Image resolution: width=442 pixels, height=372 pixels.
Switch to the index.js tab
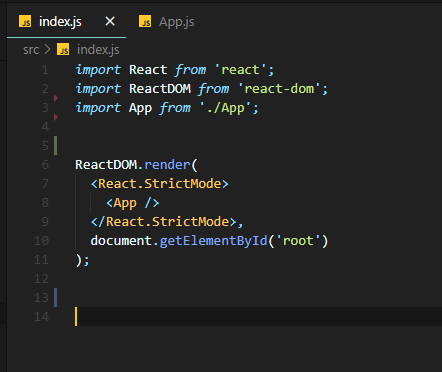pyautogui.click(x=66, y=22)
